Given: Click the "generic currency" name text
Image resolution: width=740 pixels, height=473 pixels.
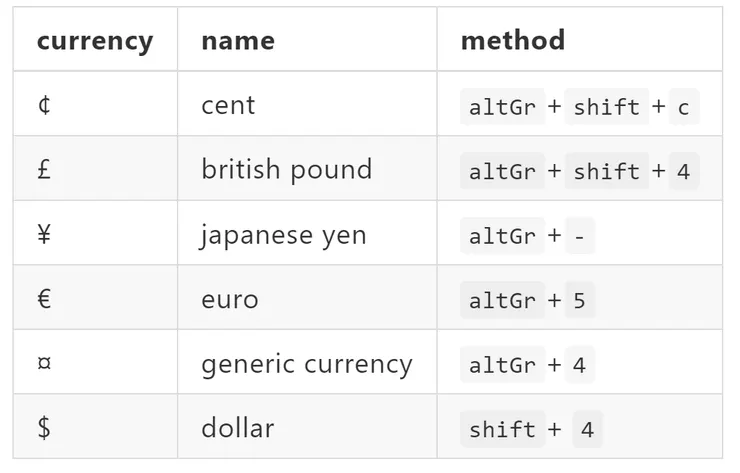Looking at the screenshot, I should click(x=306, y=364).
